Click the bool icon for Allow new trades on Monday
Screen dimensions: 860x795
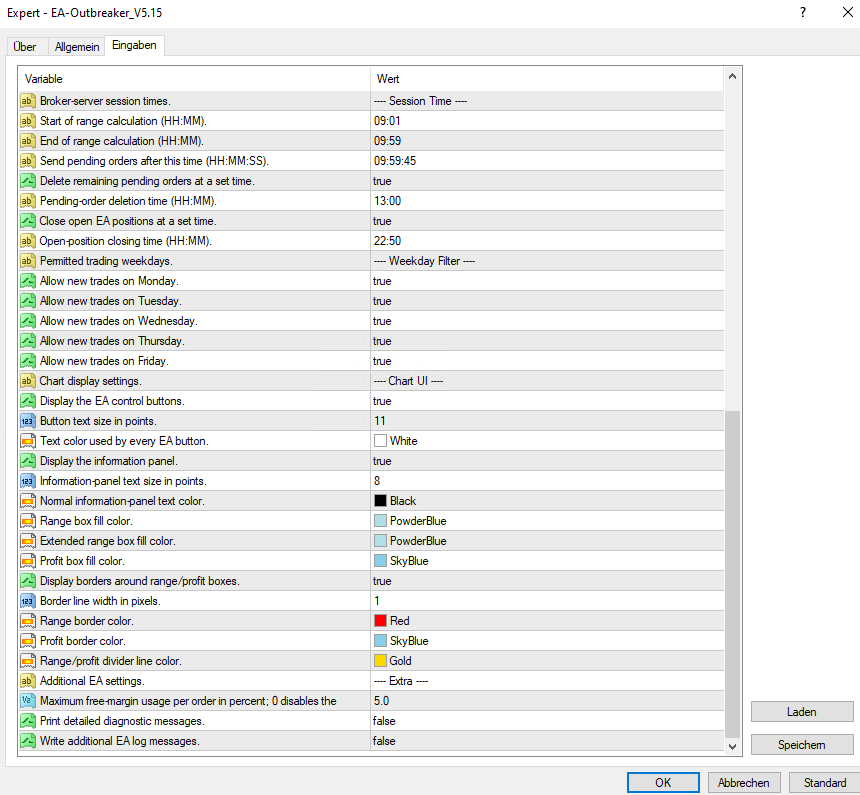pos(27,281)
